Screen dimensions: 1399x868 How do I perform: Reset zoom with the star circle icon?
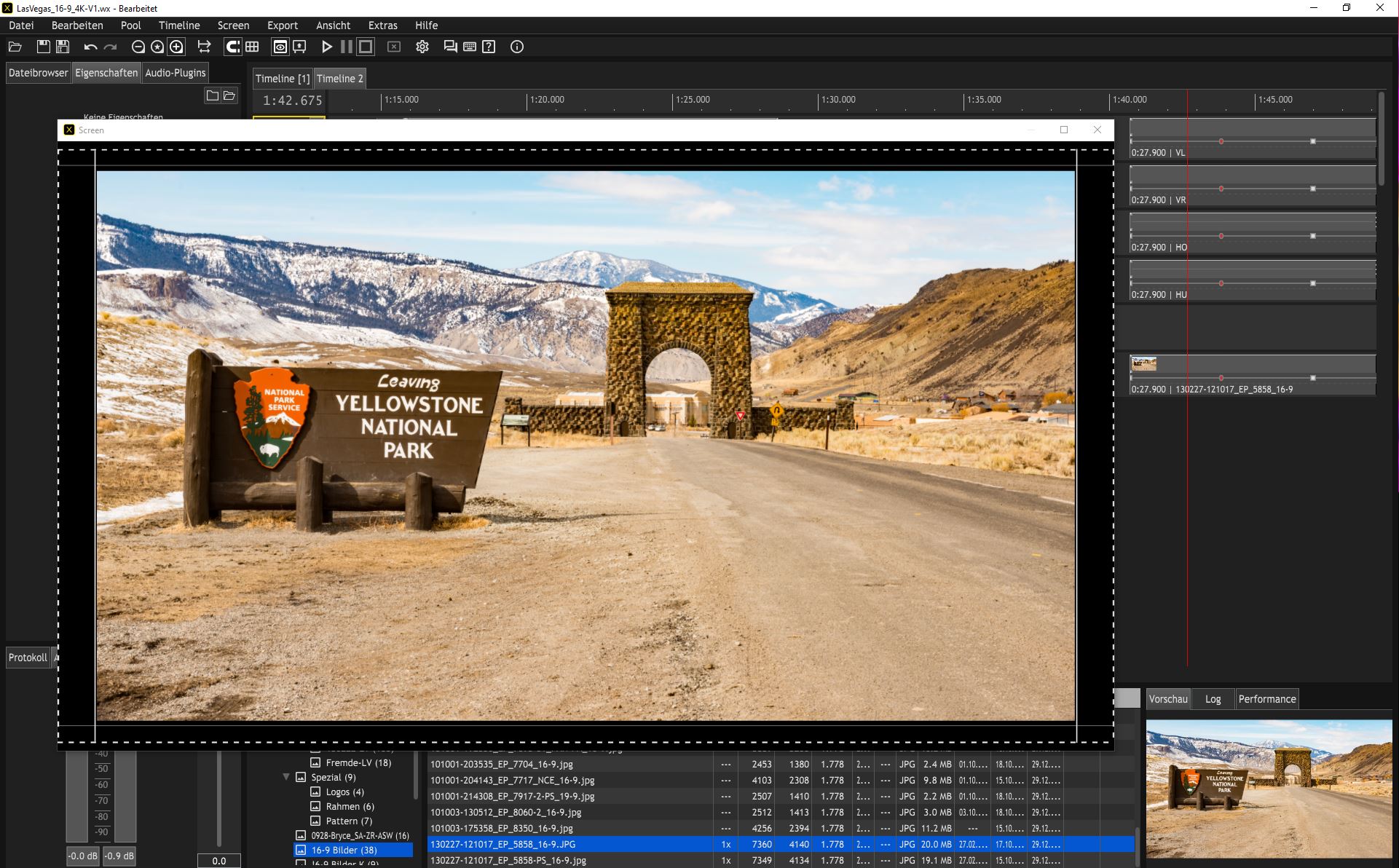(x=157, y=47)
